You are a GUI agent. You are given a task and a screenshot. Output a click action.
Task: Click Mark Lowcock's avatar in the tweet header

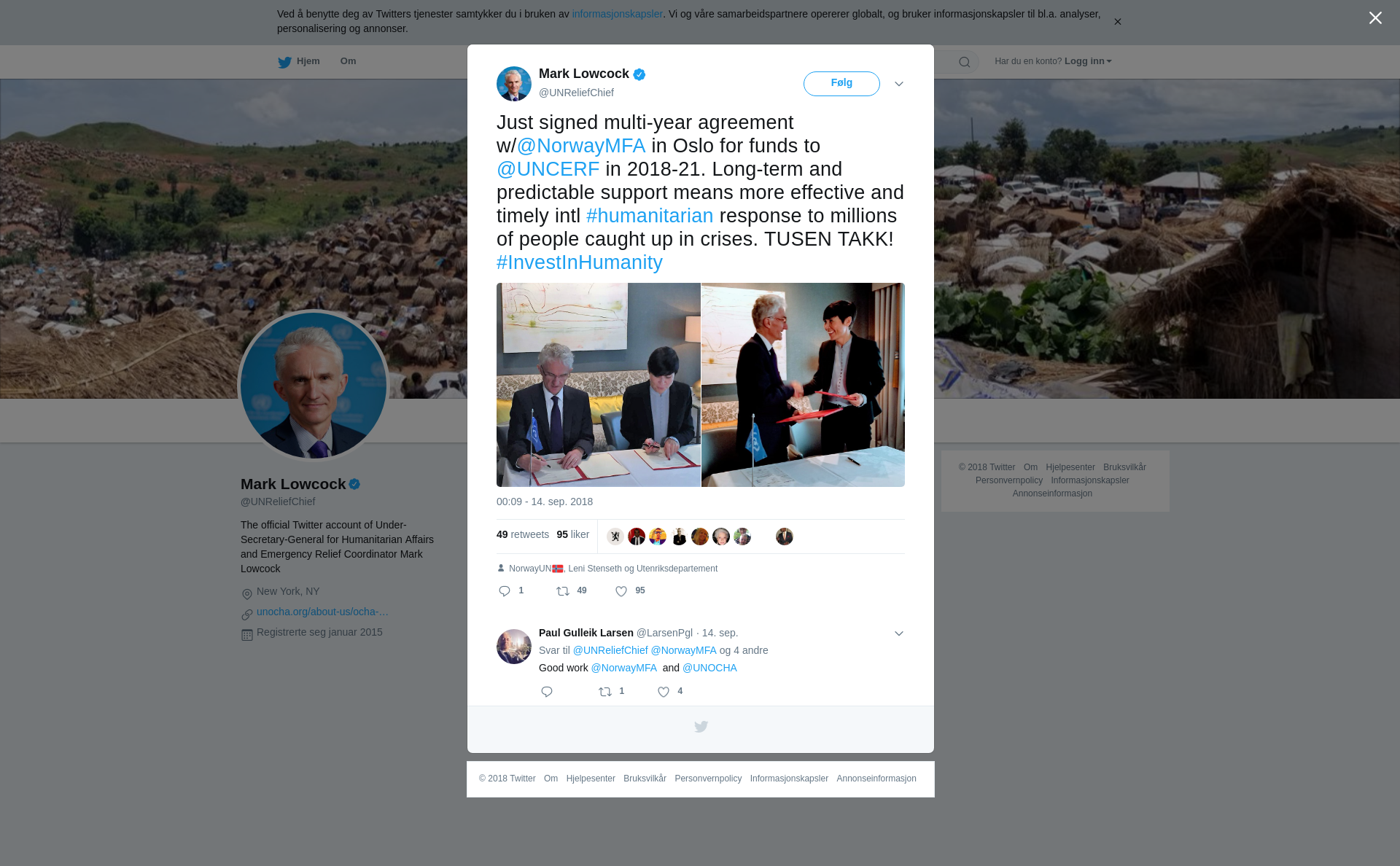[x=514, y=84]
